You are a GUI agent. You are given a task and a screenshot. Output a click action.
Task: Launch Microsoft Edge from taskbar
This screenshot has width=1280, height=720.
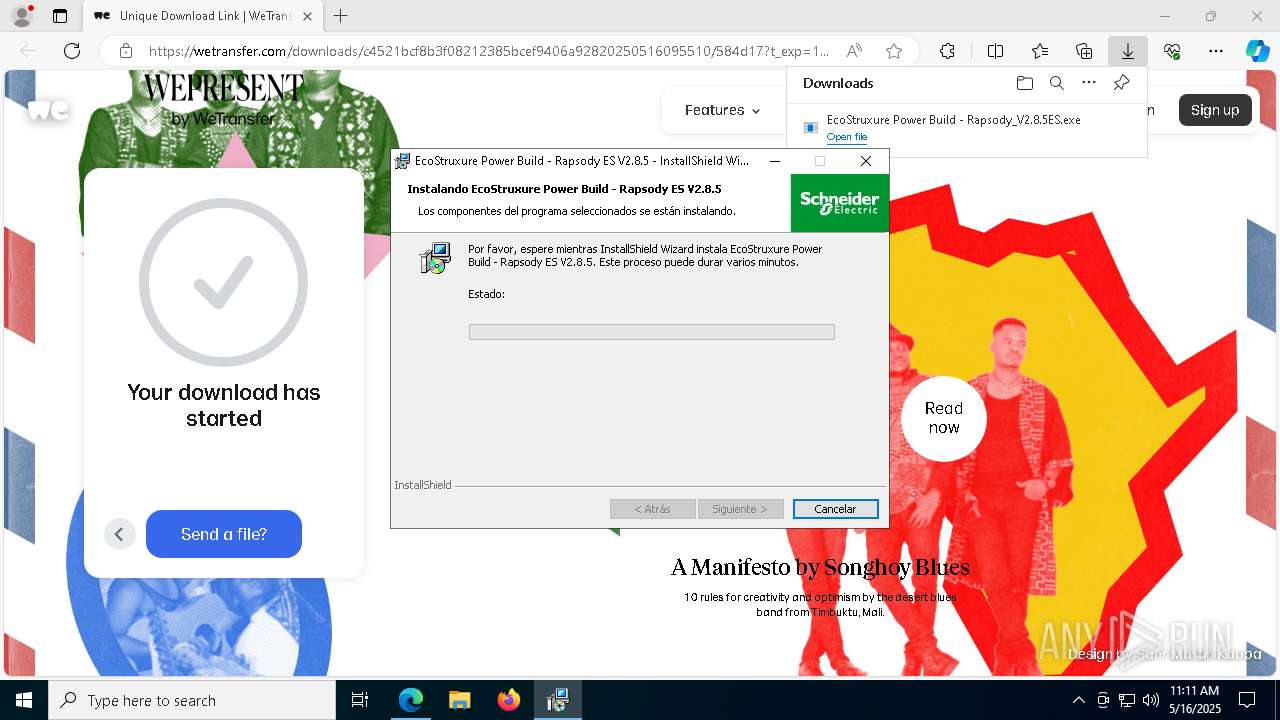(411, 700)
